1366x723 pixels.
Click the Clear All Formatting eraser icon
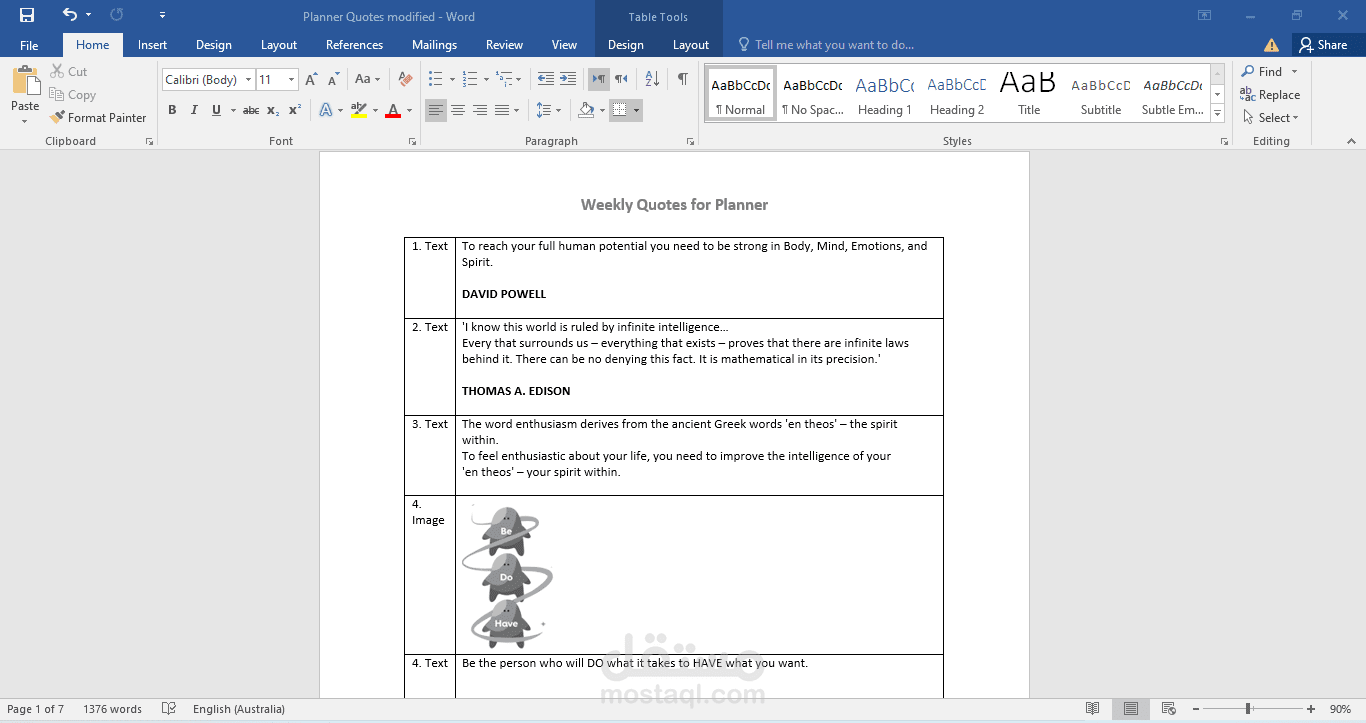(x=405, y=79)
